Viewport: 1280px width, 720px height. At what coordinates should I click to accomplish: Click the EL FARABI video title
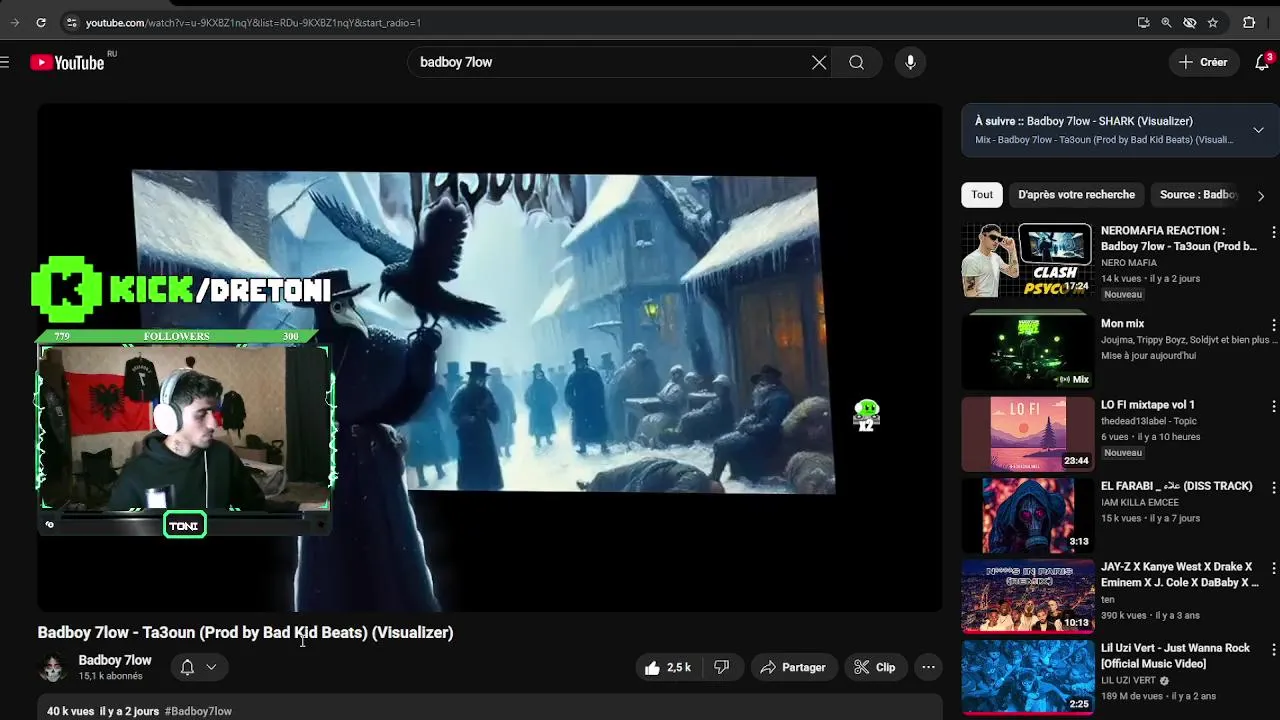pos(1177,486)
